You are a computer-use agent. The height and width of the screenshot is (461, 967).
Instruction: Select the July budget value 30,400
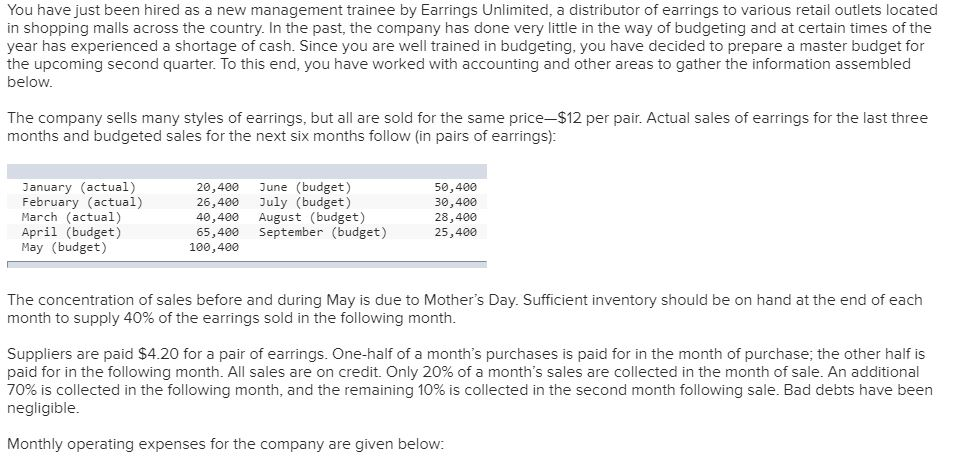pyautogui.click(x=456, y=202)
